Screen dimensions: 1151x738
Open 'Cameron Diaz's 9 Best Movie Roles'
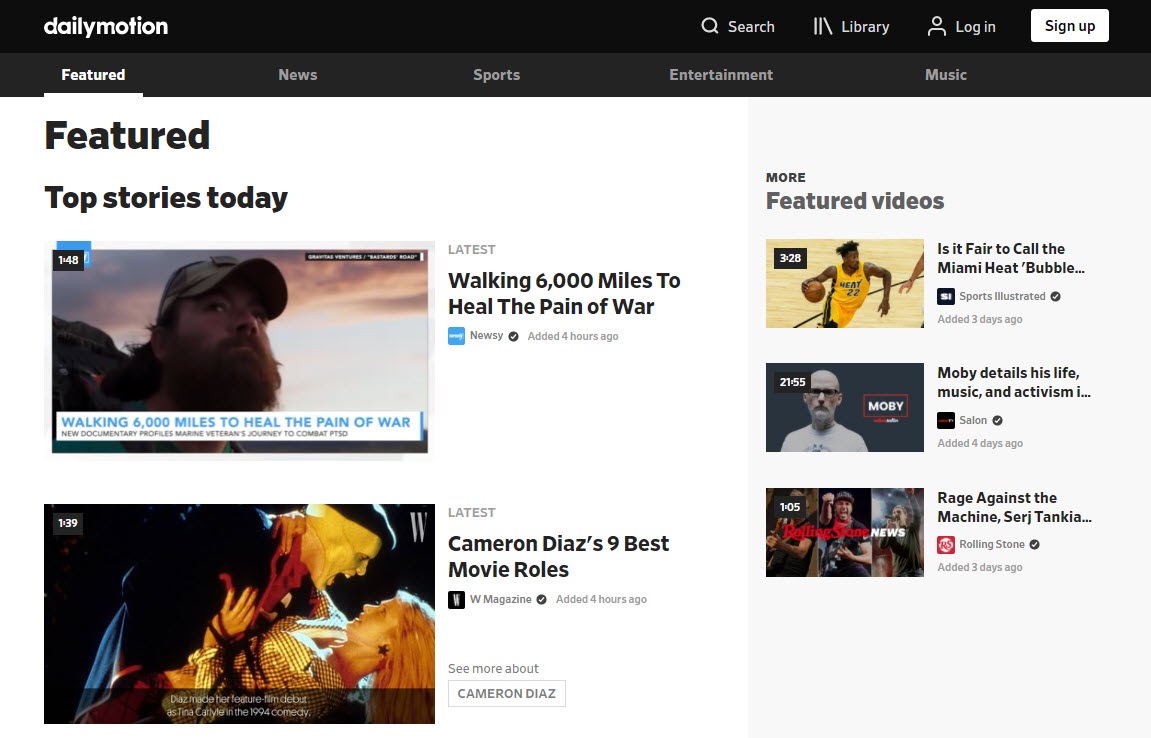(559, 556)
